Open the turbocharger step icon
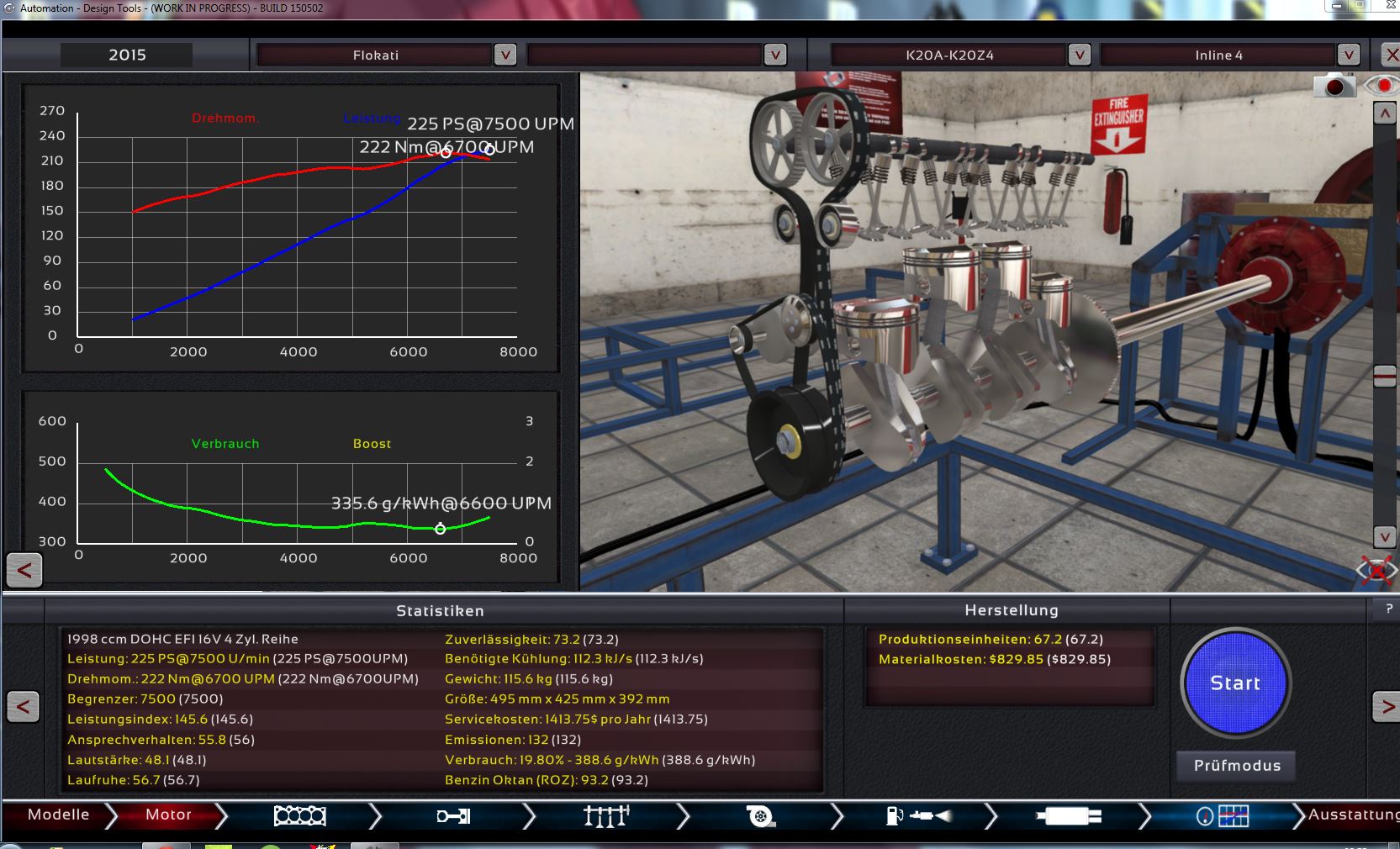Viewport: 1400px width, 849px height. click(x=760, y=815)
